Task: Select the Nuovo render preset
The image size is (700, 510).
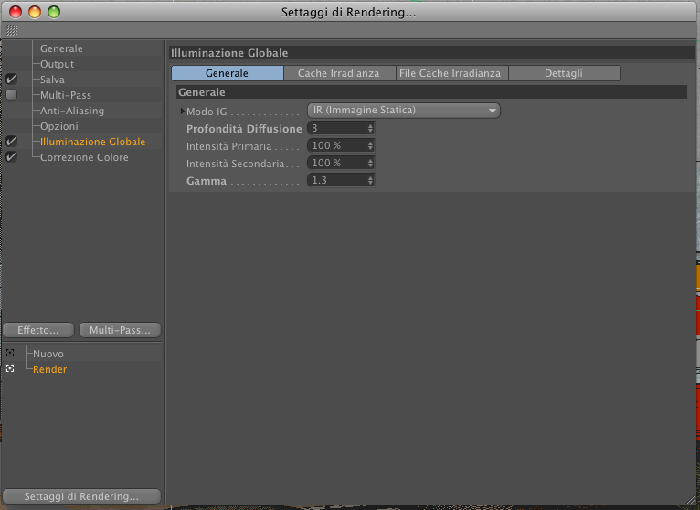Action: (48, 354)
